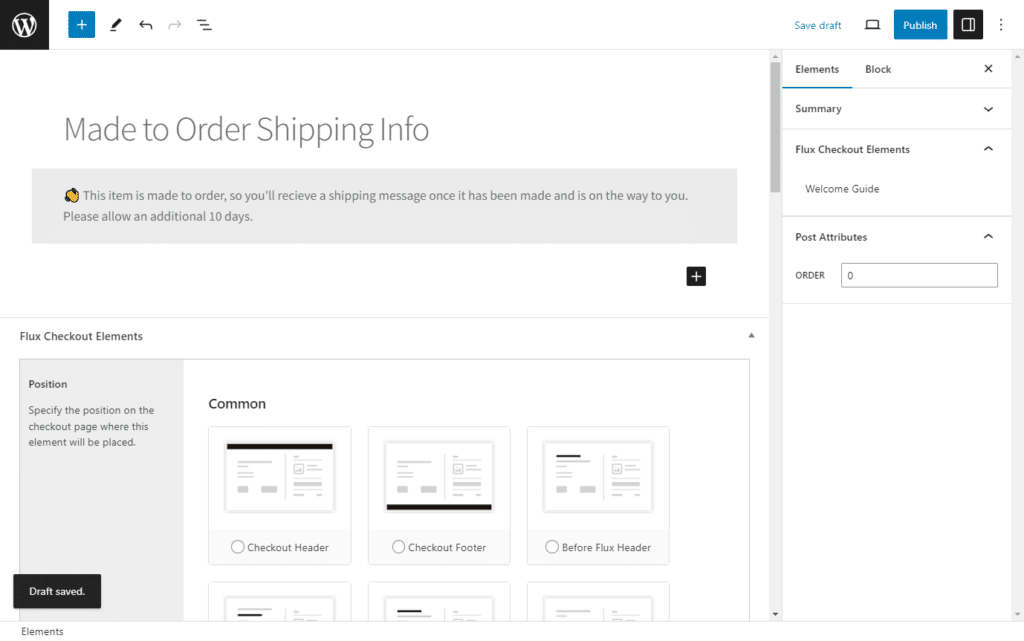This screenshot has width=1024, height=641.
Task: Open the block inserter
Action: pyautogui.click(x=81, y=24)
